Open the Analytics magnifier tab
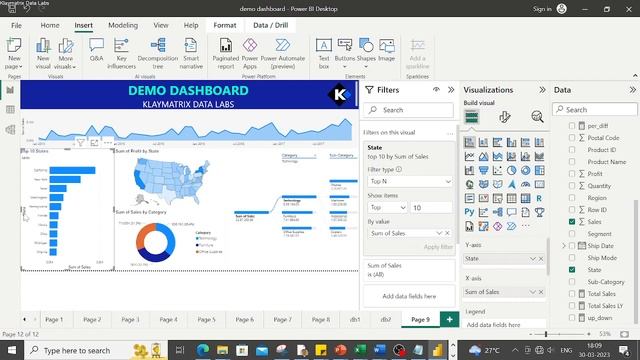This screenshot has height=360, width=640. click(537, 117)
